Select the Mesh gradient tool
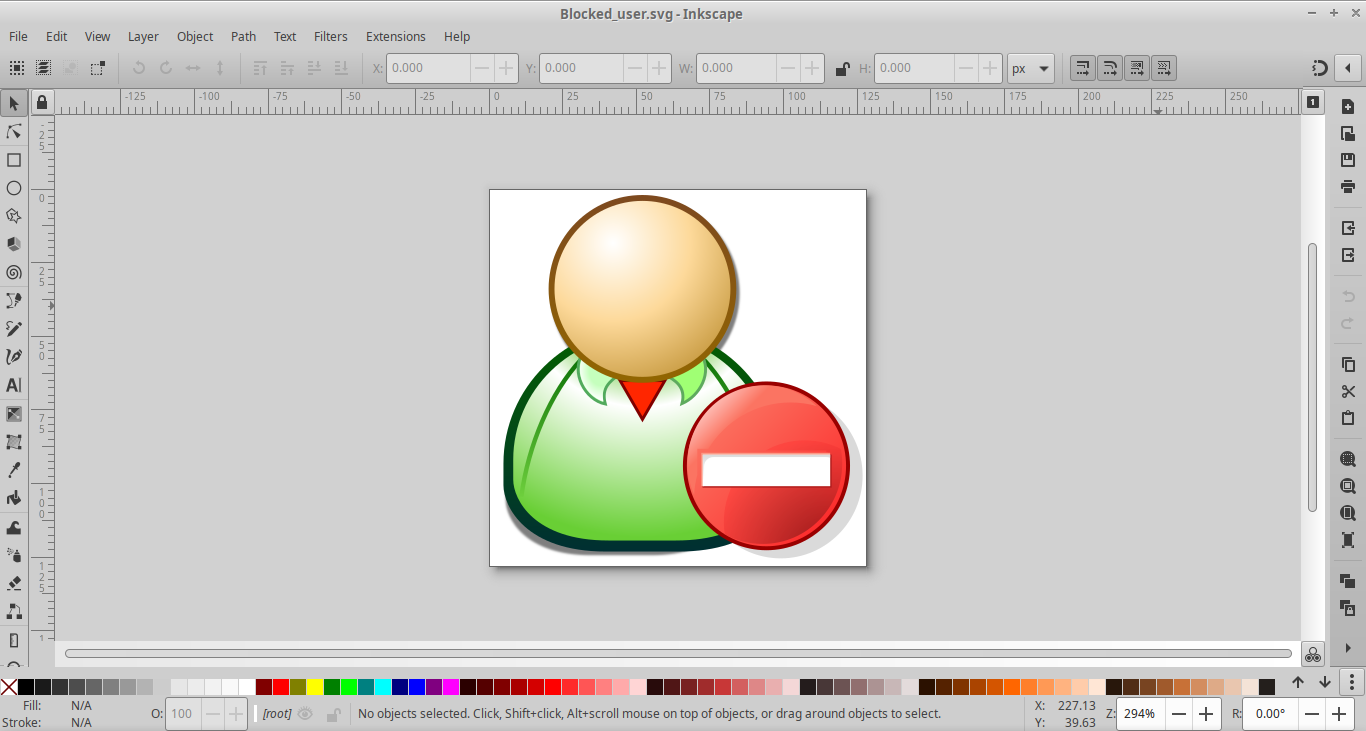 [x=14, y=442]
